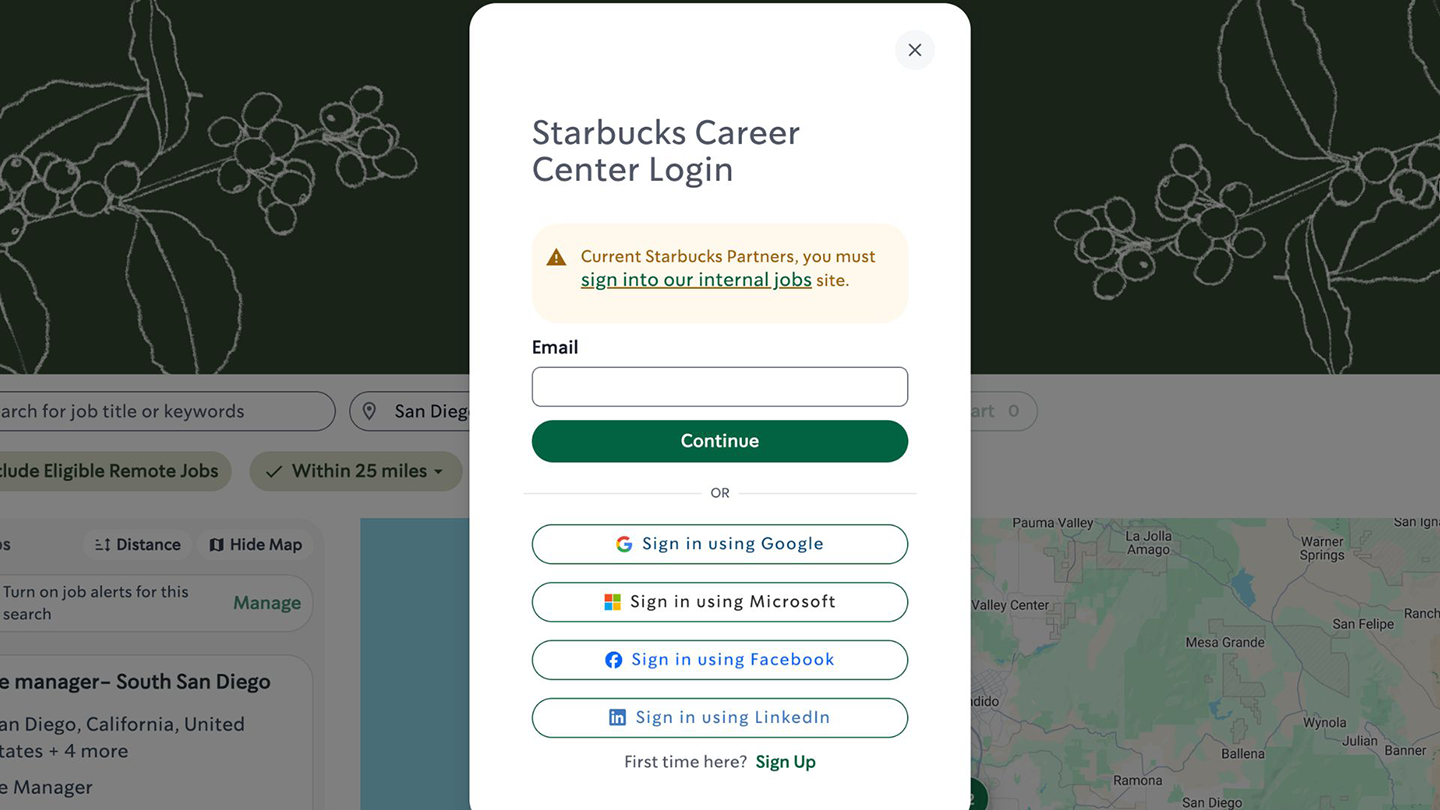
Task: Click the First time here? text
Action: coord(685,762)
